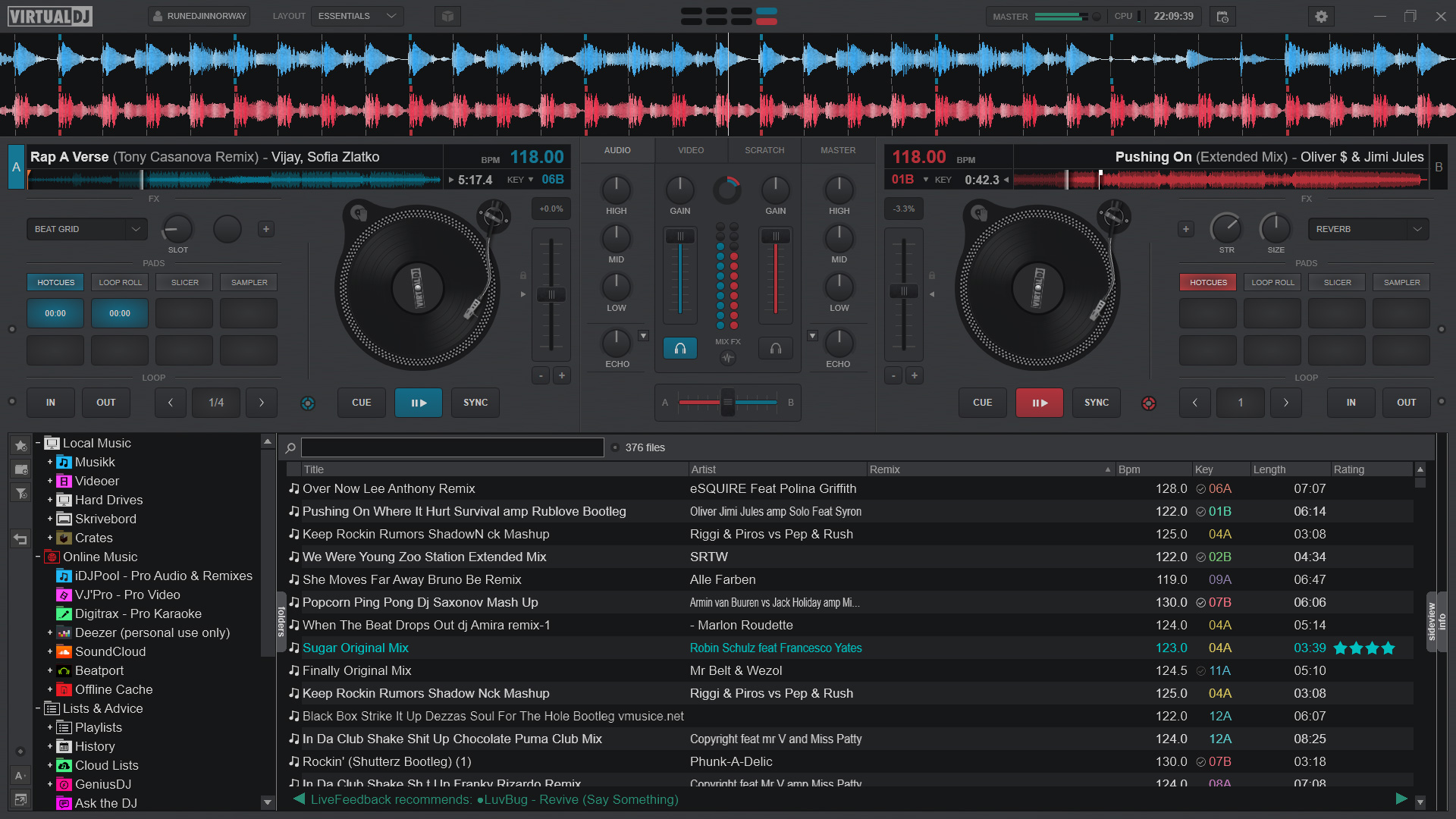Click the SYNC button on Deck B
This screenshot has width=1456, height=819.
1096,401
